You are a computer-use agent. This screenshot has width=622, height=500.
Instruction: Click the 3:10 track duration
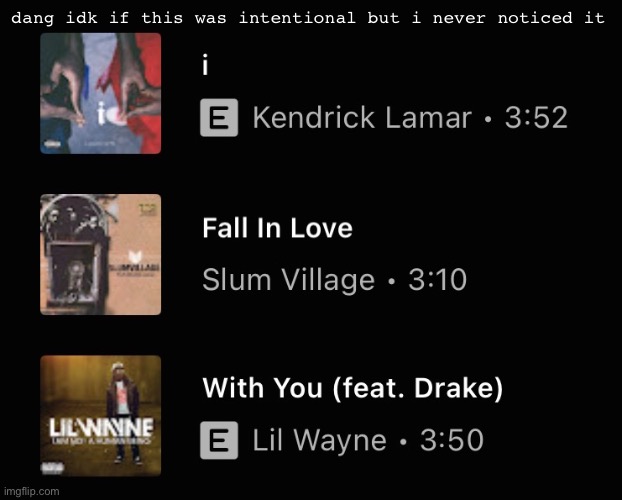click(x=438, y=279)
